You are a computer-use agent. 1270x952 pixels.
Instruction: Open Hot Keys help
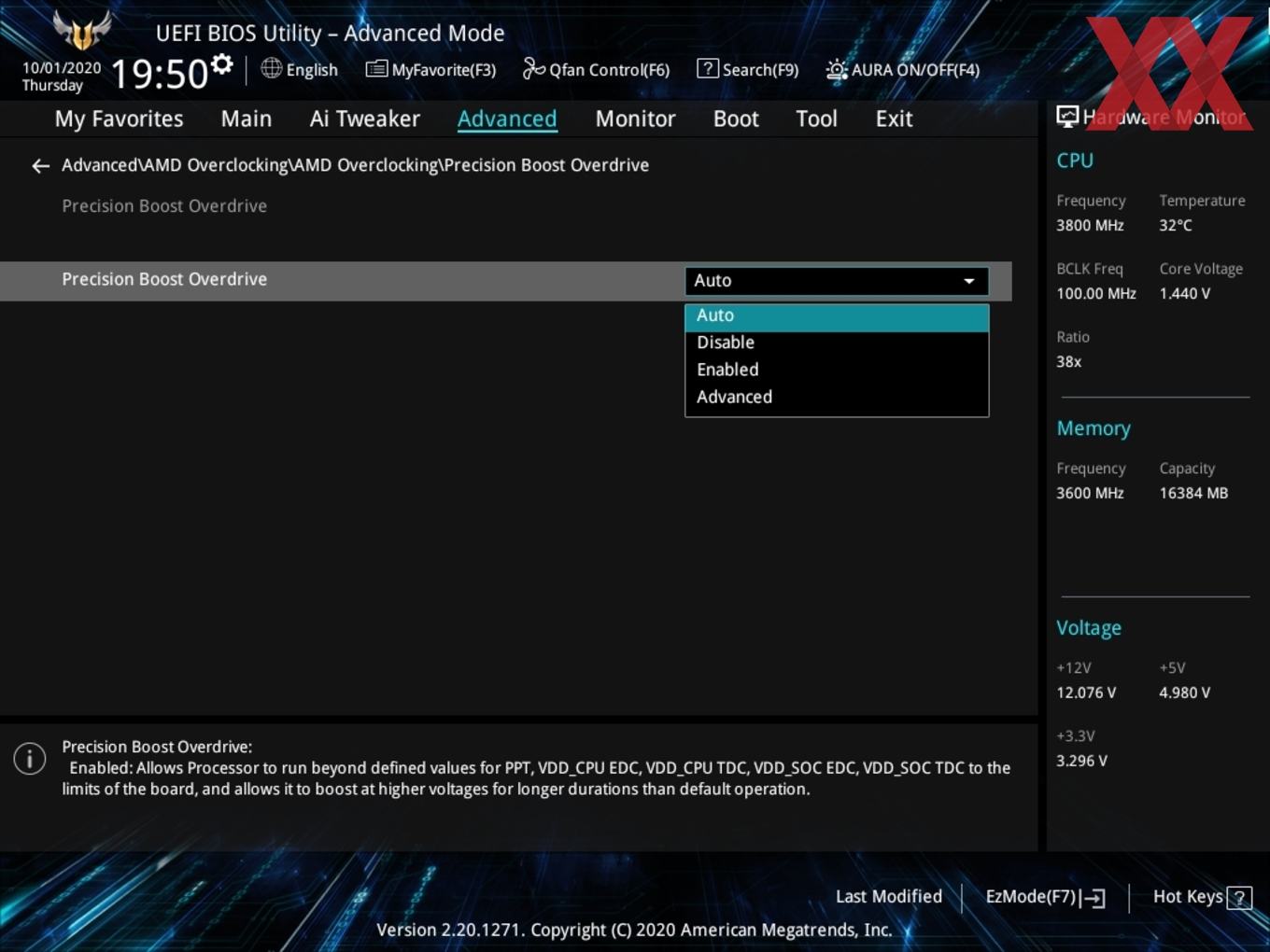pos(1202,897)
